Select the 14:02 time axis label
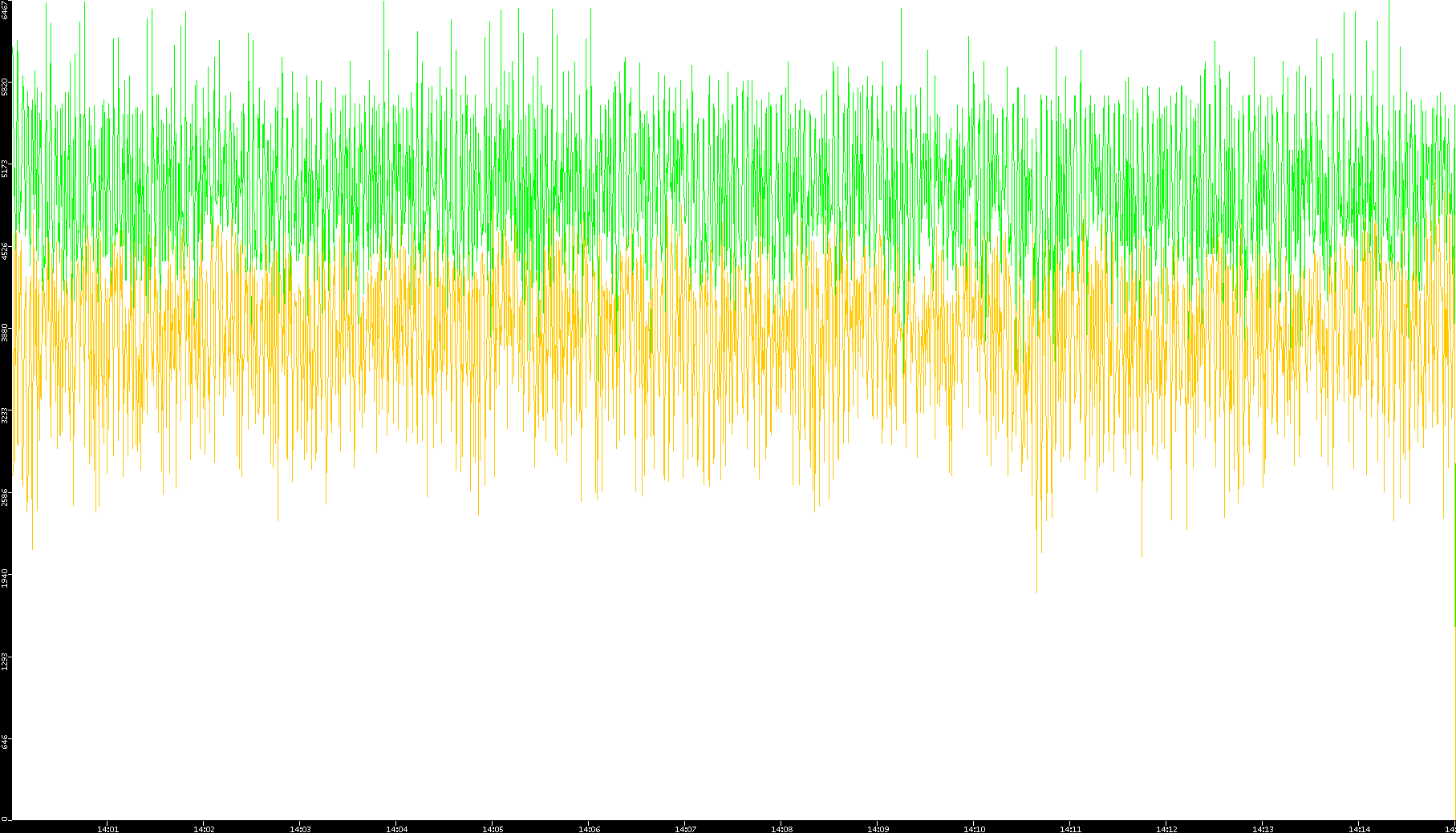 pos(204,829)
